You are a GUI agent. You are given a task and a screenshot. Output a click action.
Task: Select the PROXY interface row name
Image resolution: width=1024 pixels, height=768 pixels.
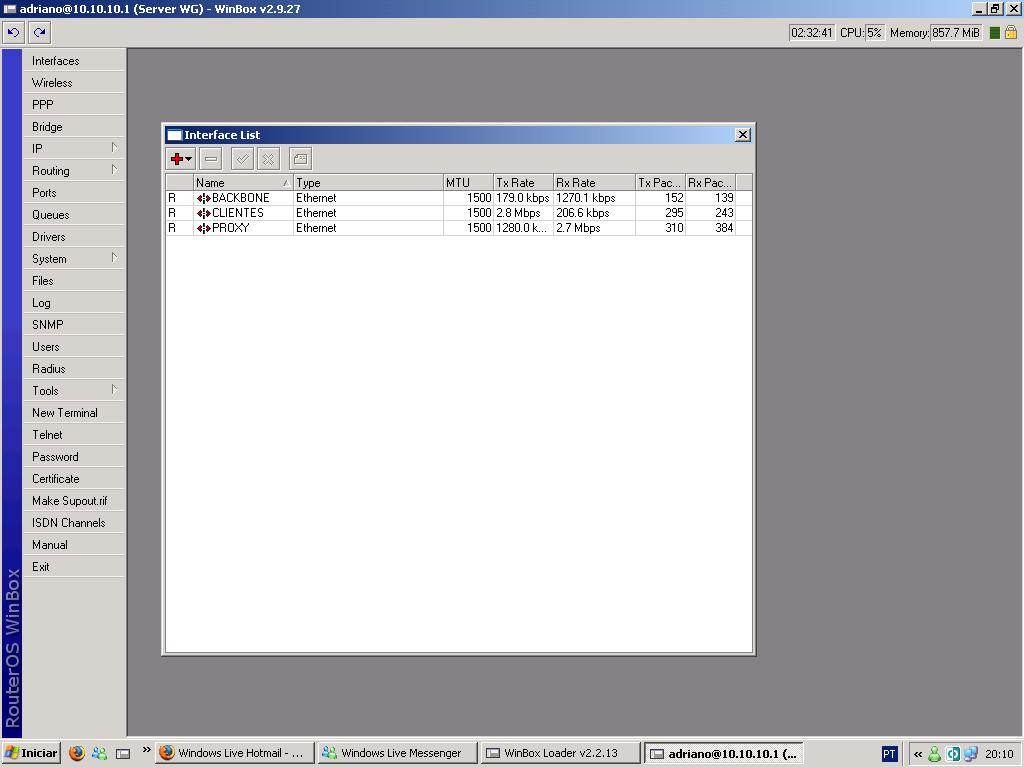(231, 228)
